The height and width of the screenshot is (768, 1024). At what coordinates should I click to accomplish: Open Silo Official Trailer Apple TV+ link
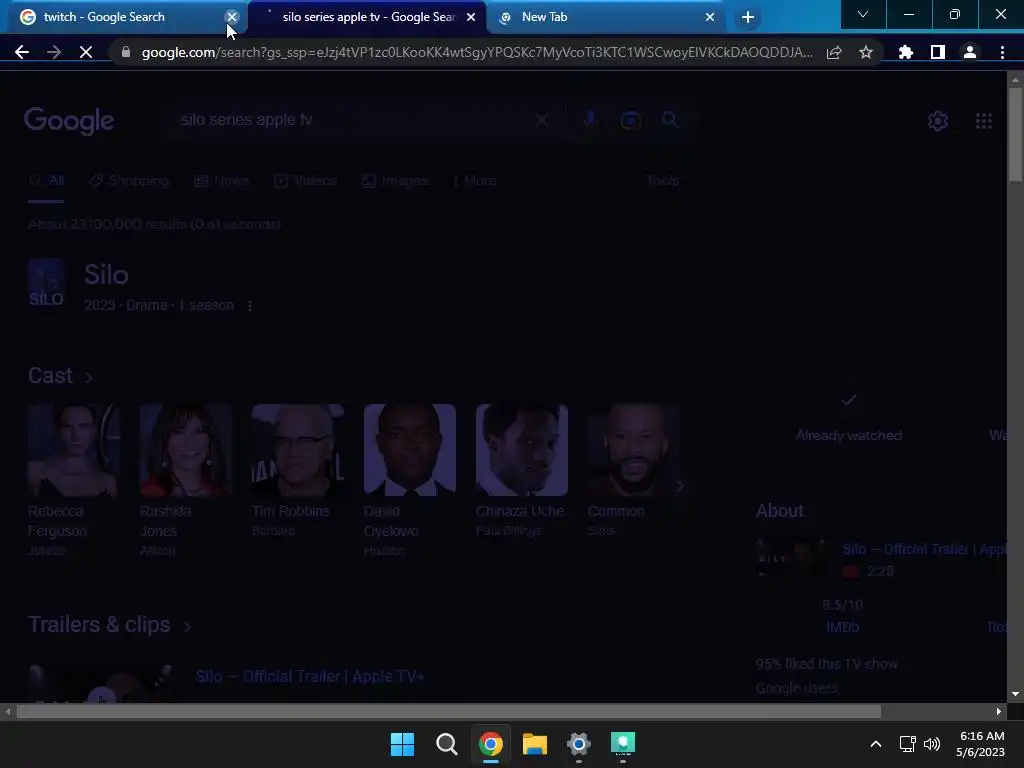click(310, 677)
